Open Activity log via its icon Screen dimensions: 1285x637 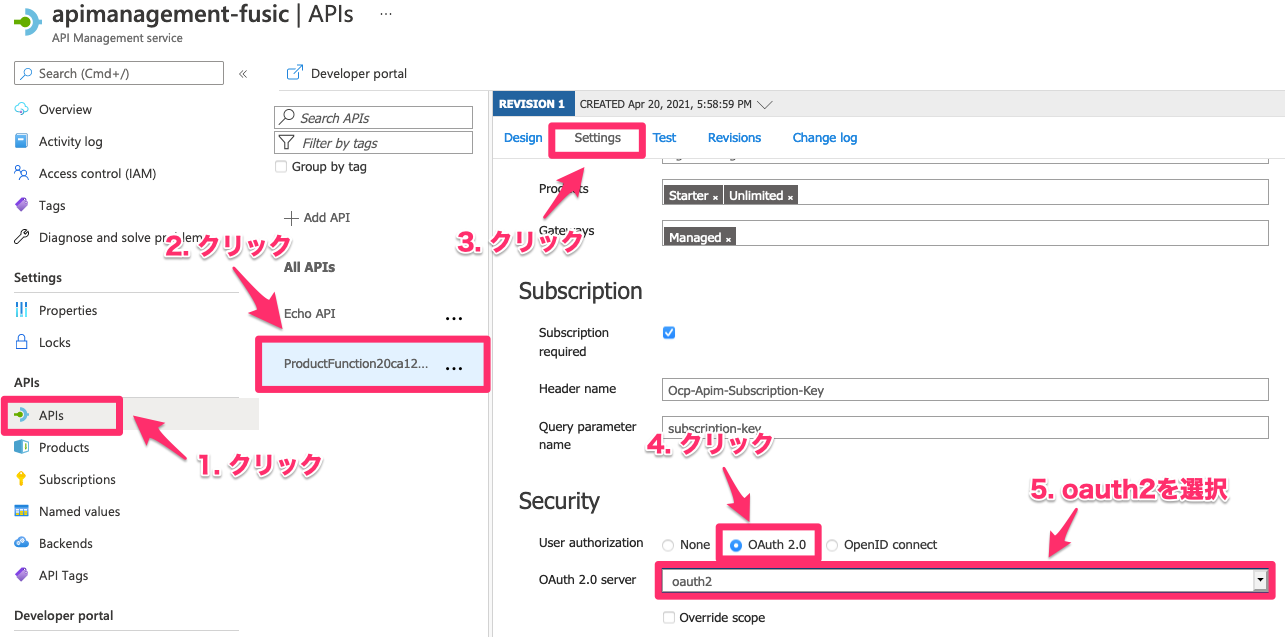tap(22, 141)
